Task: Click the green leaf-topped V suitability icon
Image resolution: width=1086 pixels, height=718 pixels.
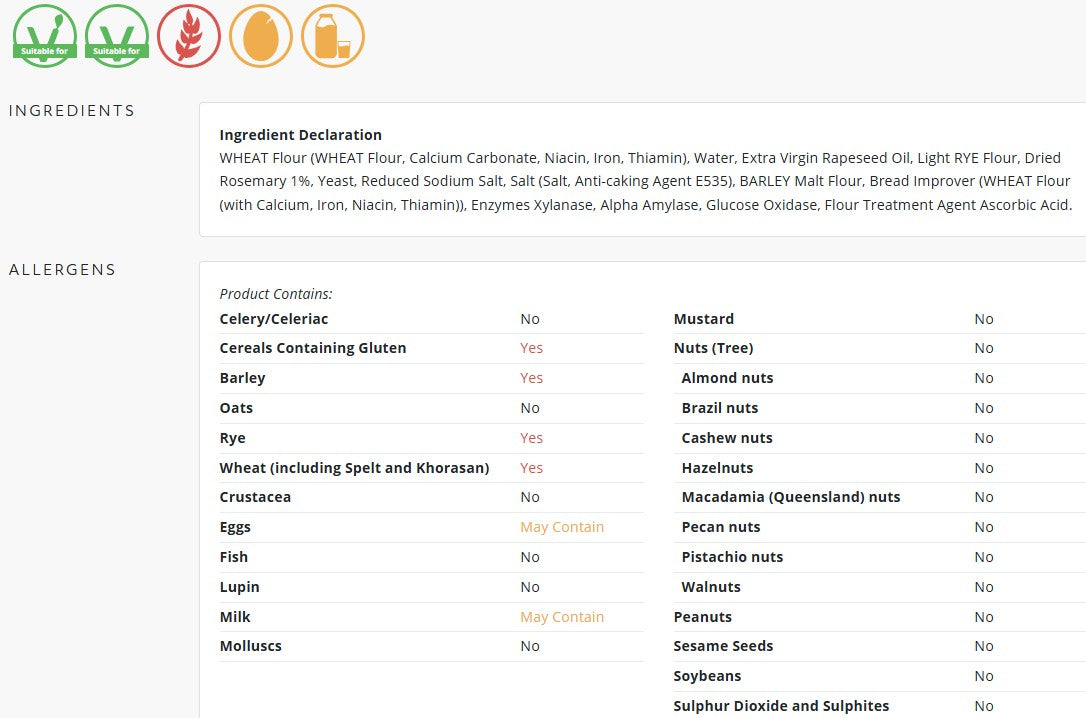Action: pos(45,36)
